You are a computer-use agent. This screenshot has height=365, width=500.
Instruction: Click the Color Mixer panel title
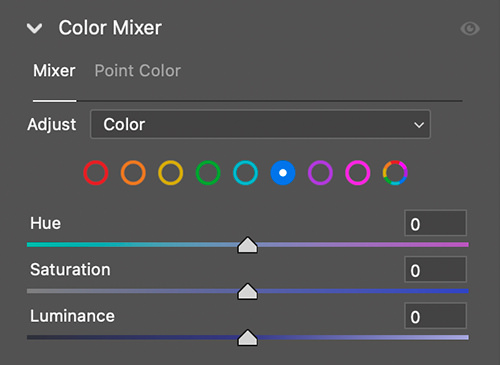point(110,28)
